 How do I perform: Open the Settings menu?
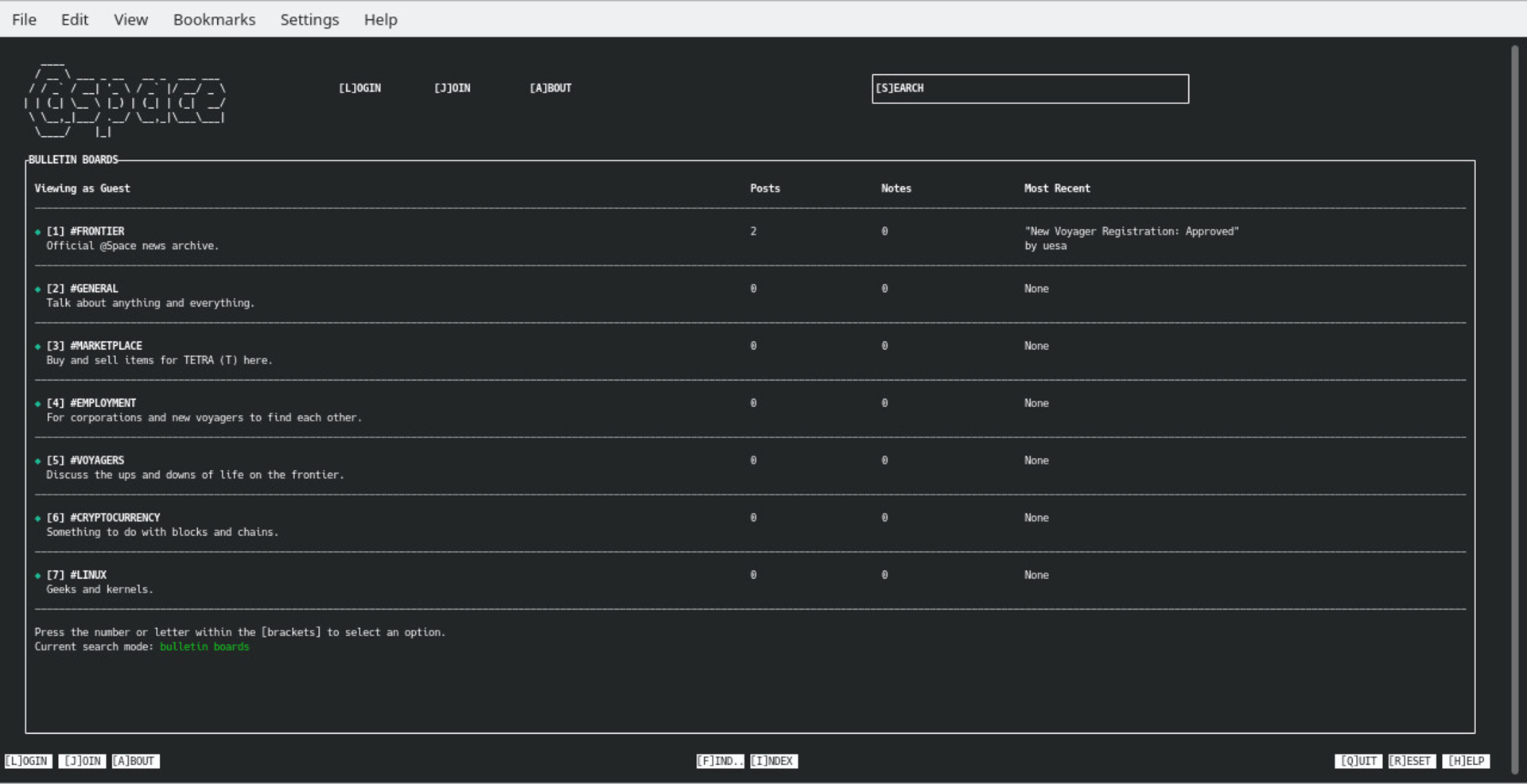point(309,19)
